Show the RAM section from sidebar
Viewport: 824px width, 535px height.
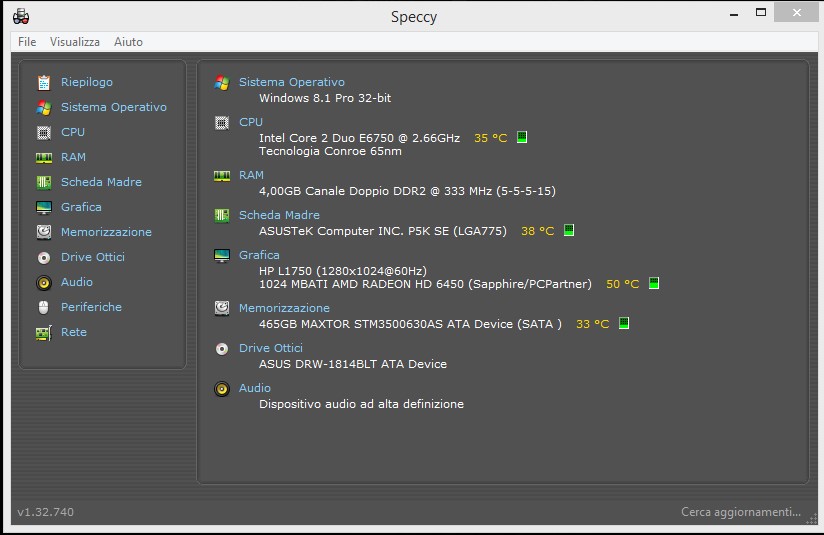click(x=73, y=157)
